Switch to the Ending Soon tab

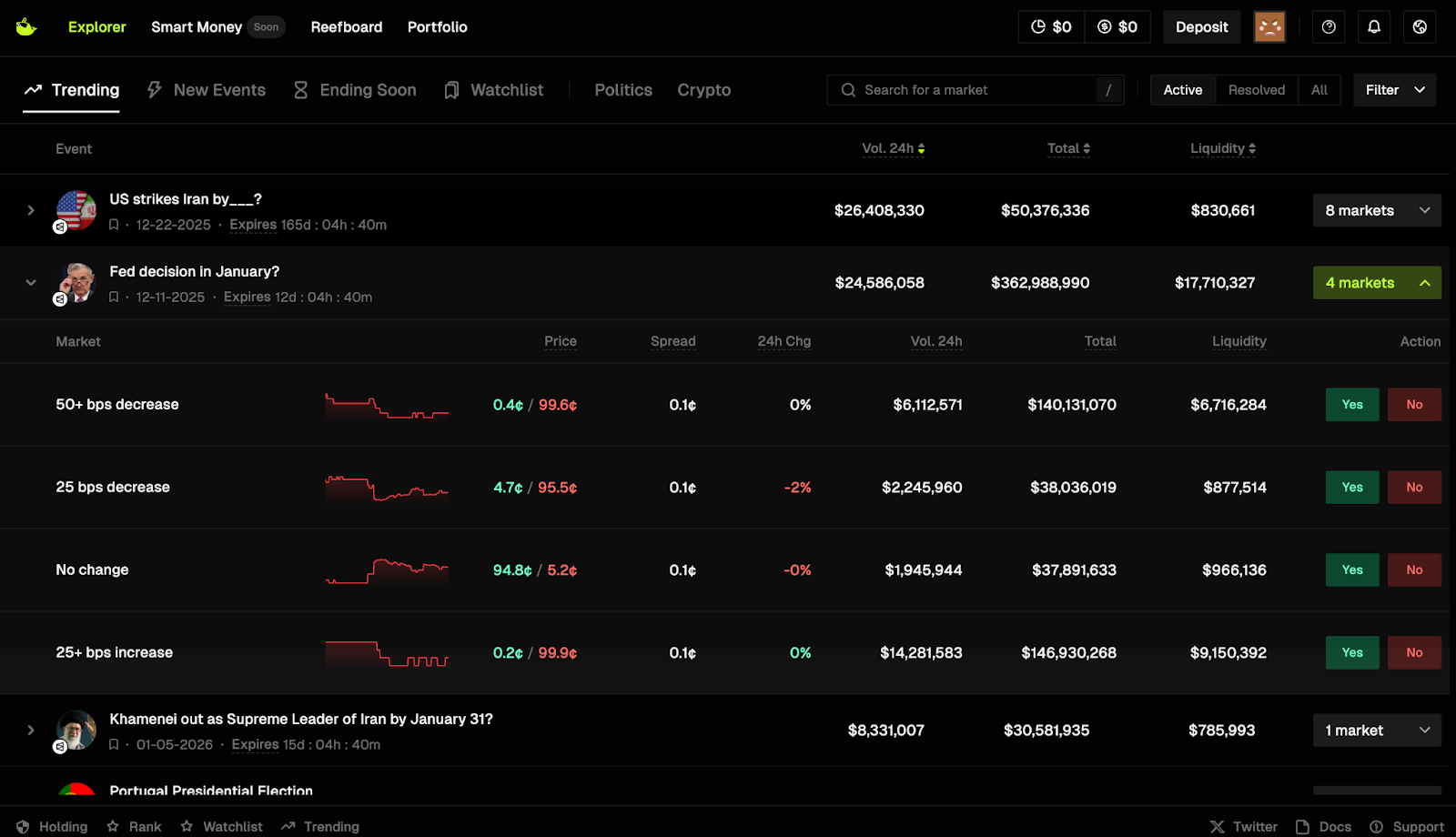pos(355,90)
